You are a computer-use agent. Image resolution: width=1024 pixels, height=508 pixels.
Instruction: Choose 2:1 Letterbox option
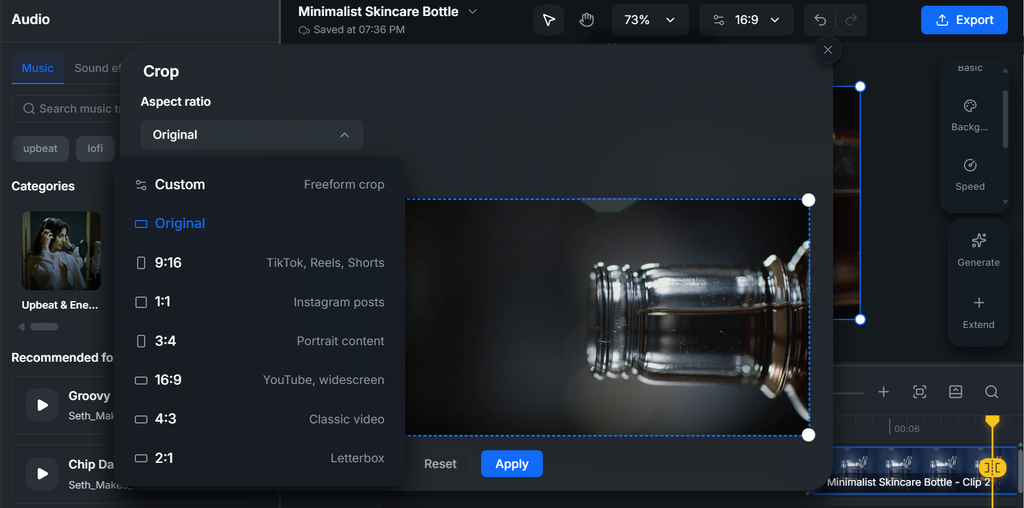[259, 458]
